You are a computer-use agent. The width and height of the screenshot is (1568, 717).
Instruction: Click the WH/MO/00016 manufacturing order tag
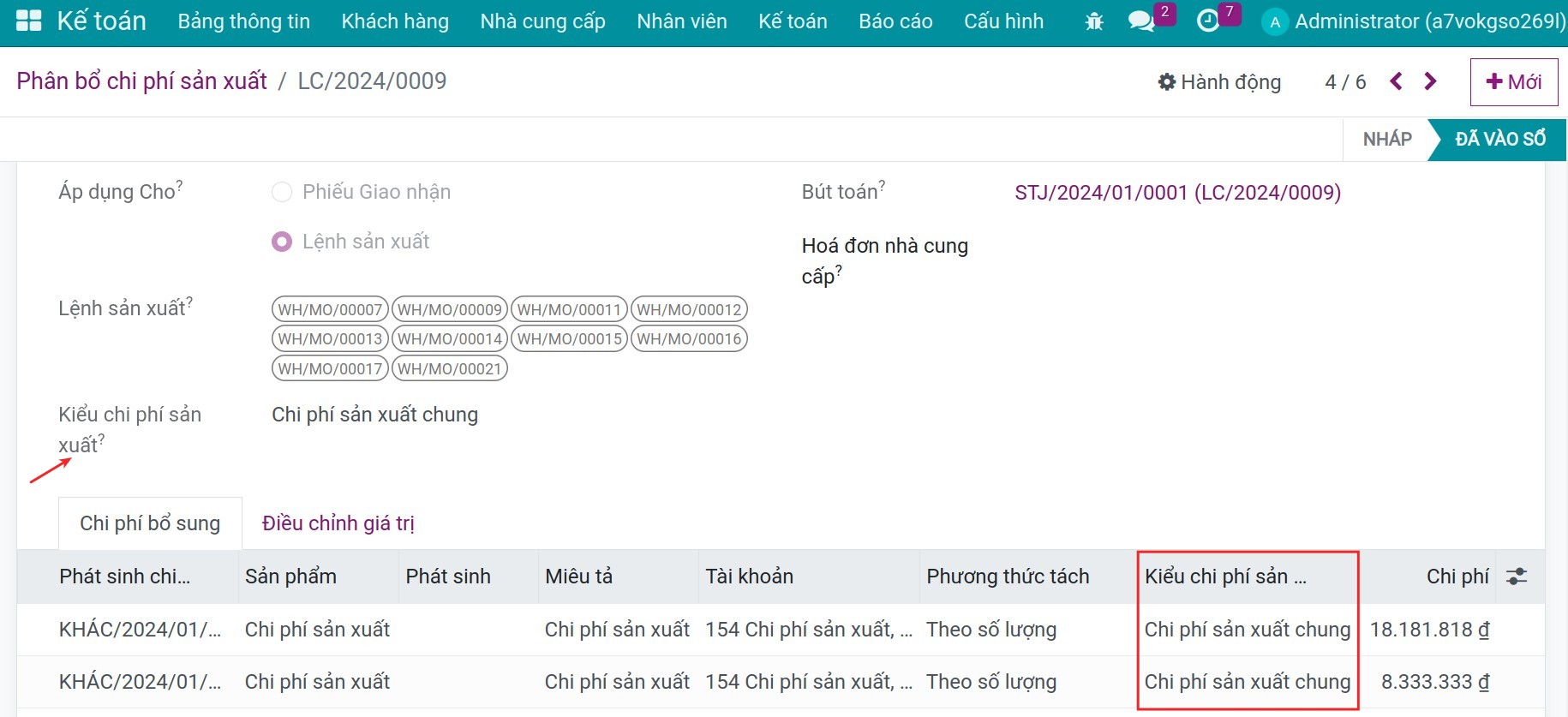coord(689,338)
